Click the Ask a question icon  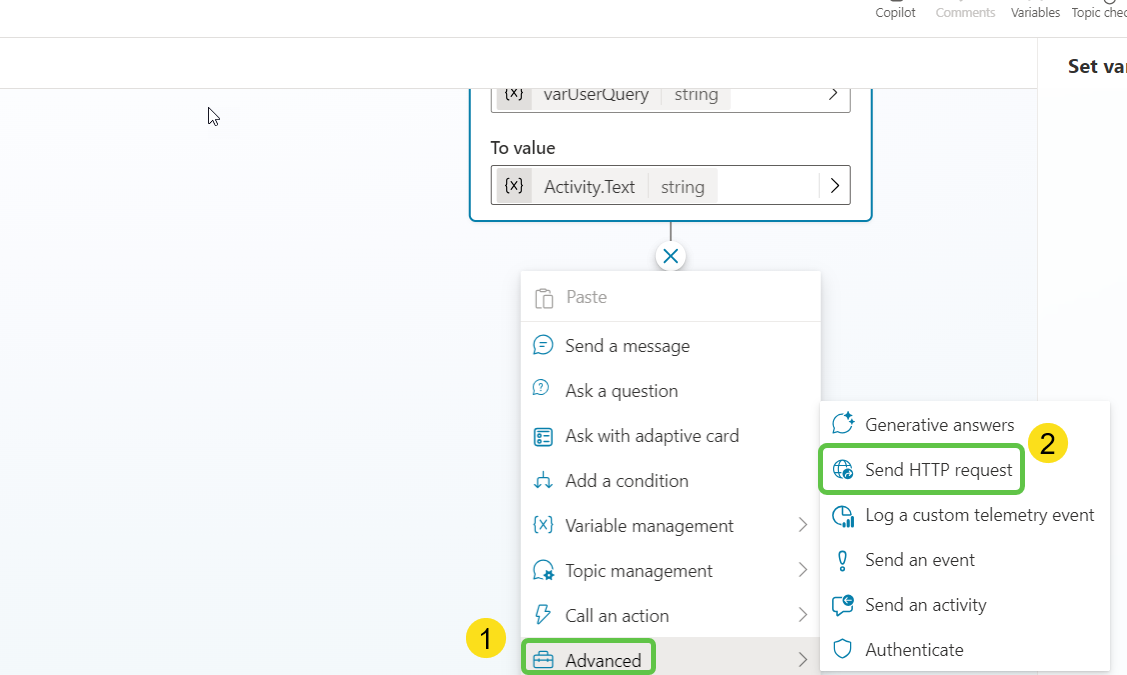[543, 390]
